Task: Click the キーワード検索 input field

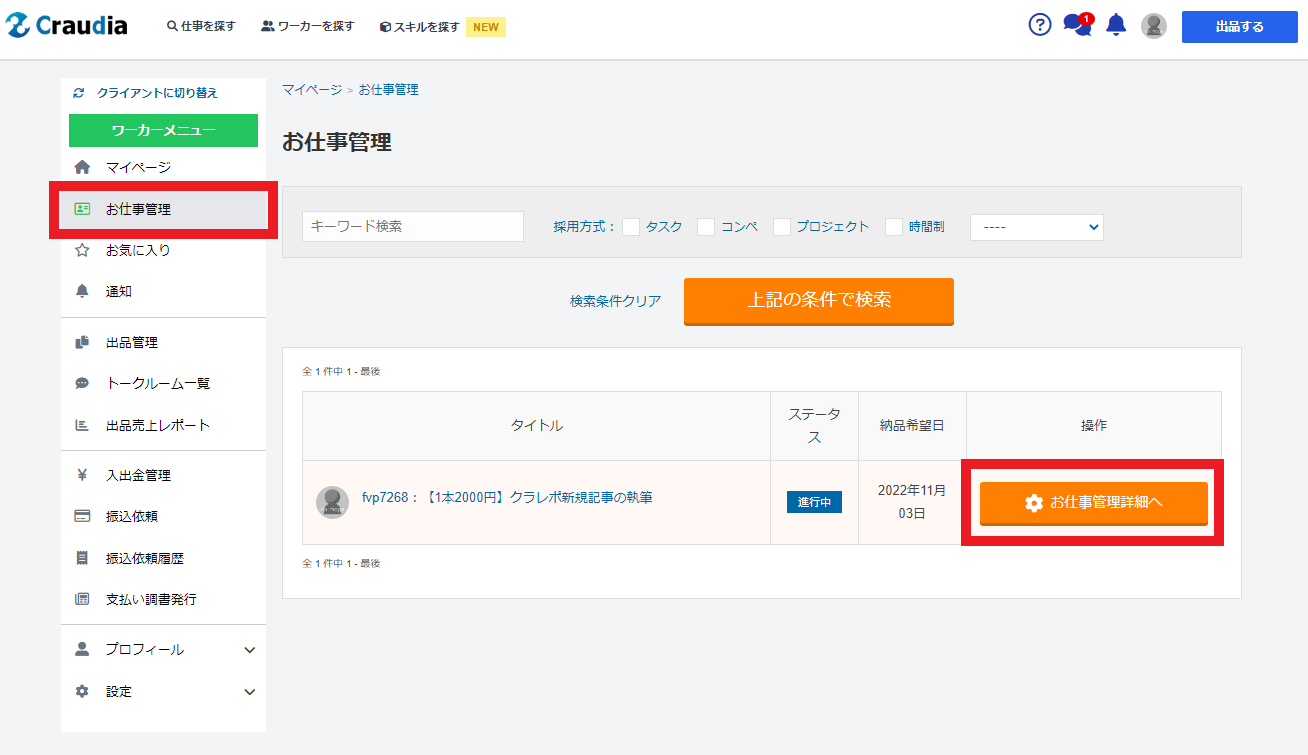Action: 412,227
